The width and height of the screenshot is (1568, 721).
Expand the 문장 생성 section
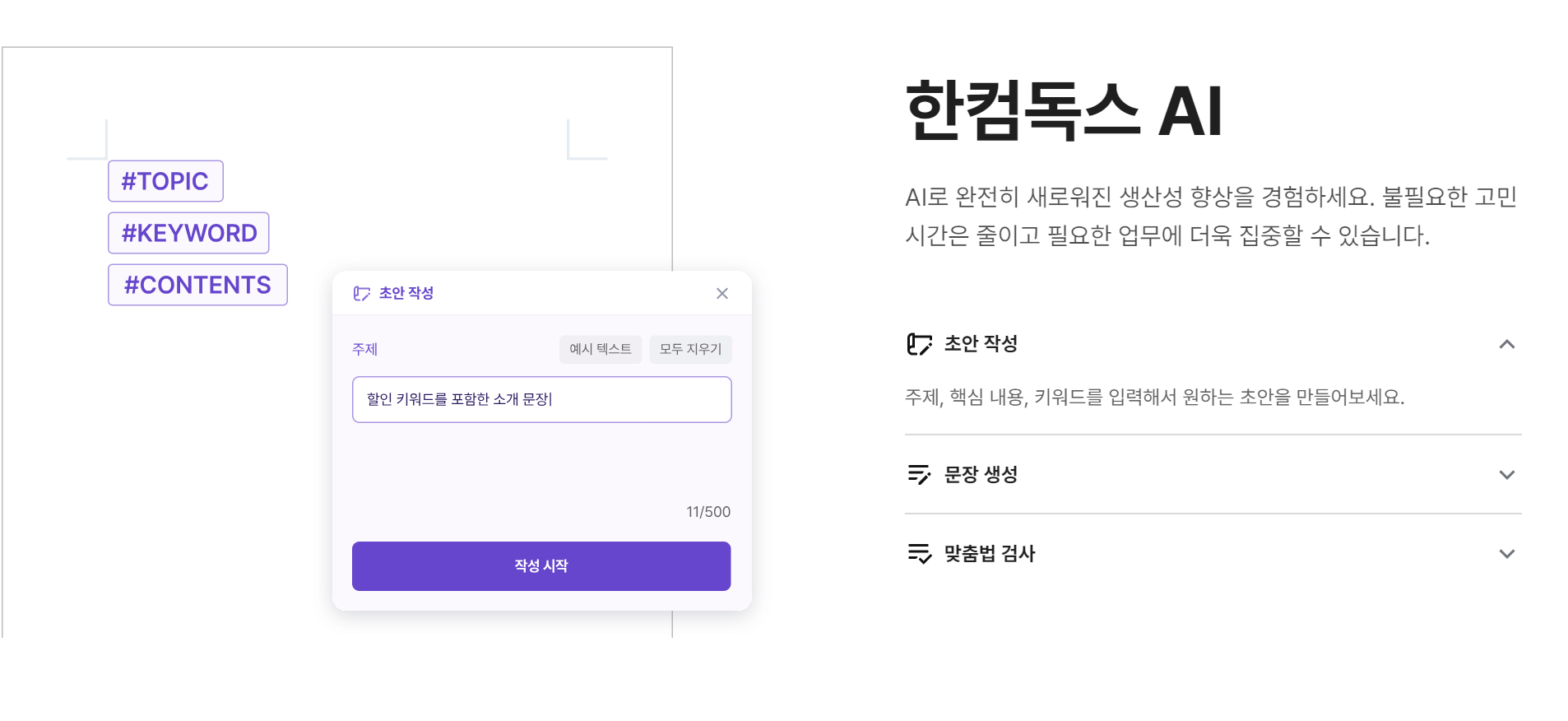(x=1508, y=475)
